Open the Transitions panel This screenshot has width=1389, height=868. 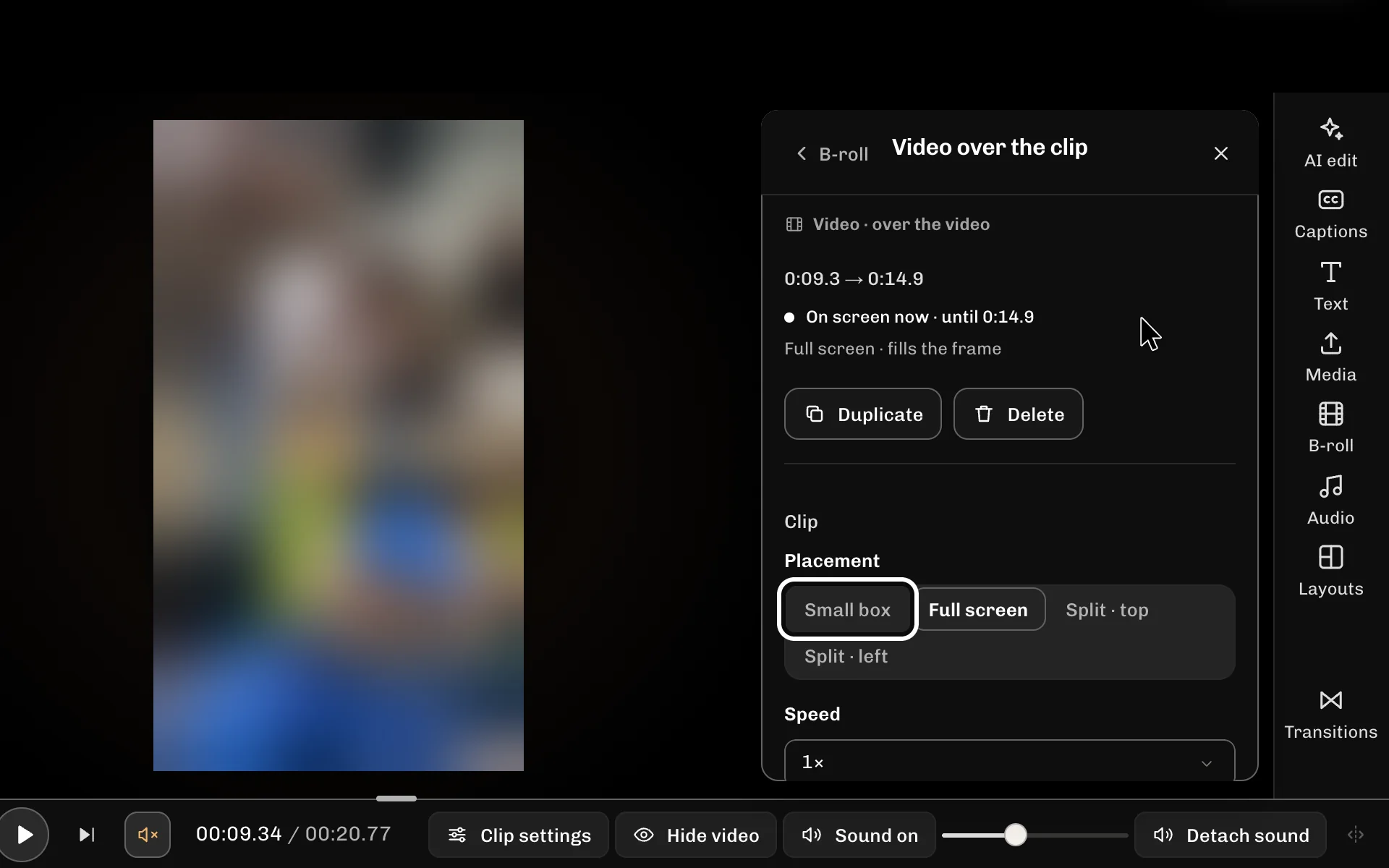pos(1330,715)
